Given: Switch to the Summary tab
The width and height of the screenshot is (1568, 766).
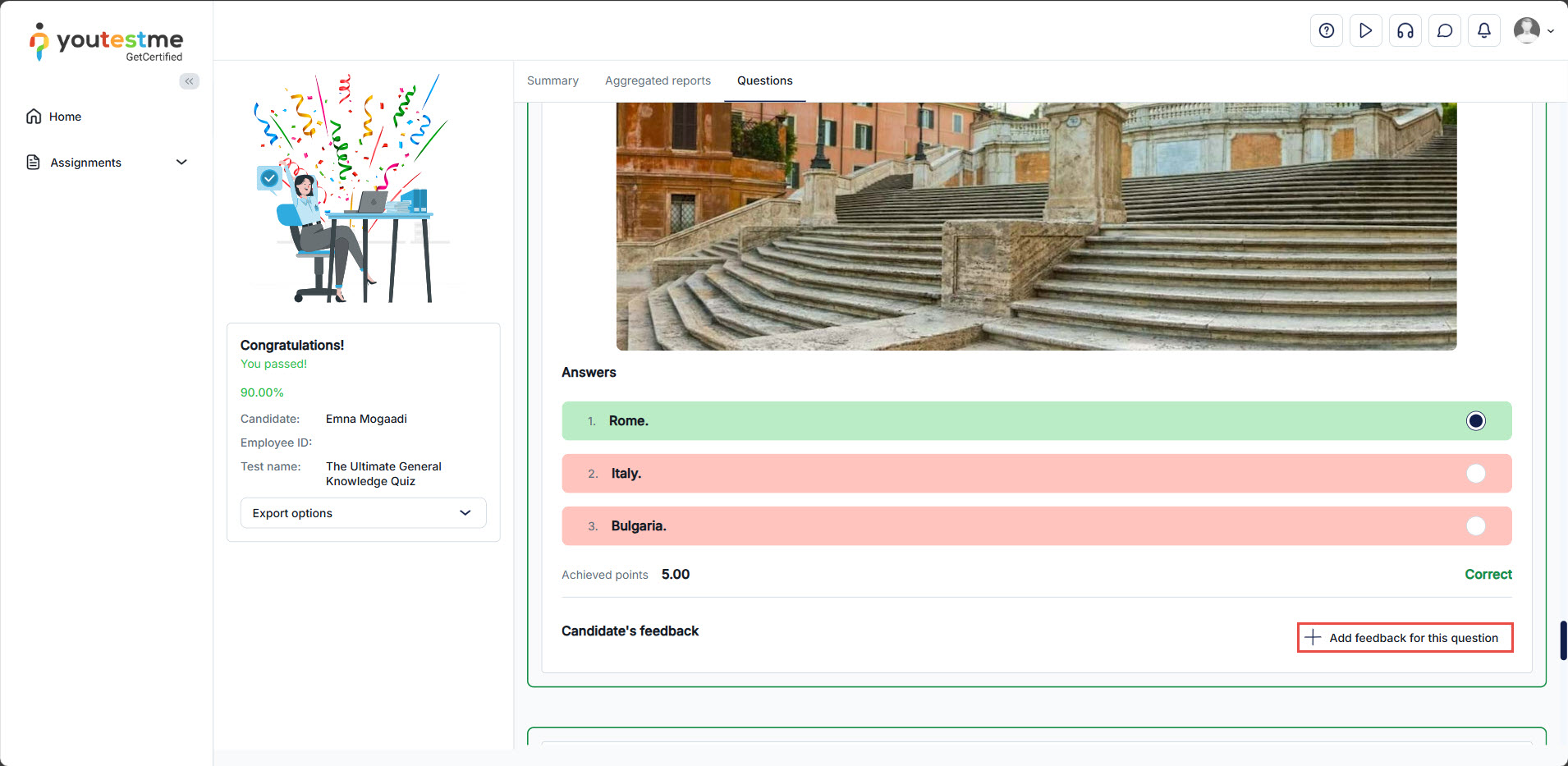Looking at the screenshot, I should [x=552, y=80].
